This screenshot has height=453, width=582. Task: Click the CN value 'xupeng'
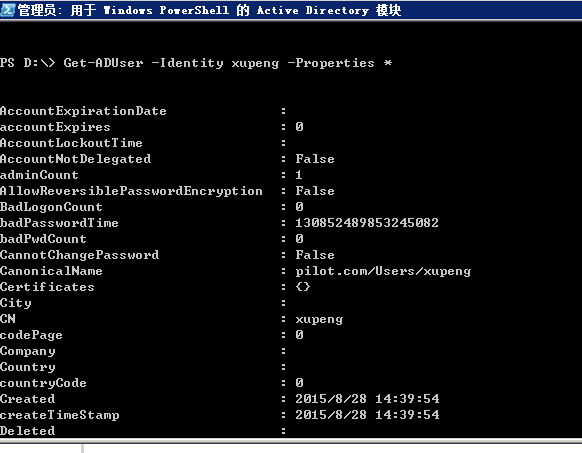tap(319, 319)
